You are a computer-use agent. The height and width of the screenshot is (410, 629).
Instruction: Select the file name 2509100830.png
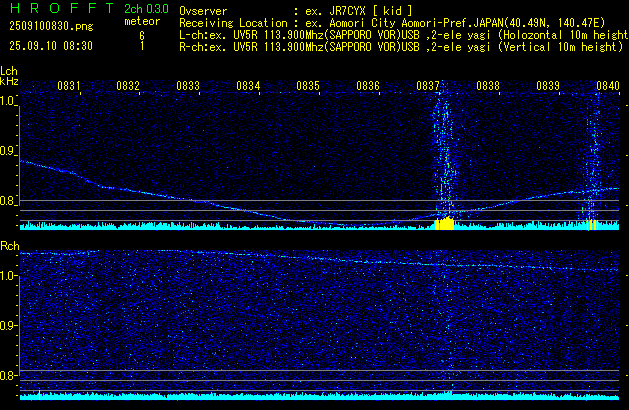[x=51, y=26]
